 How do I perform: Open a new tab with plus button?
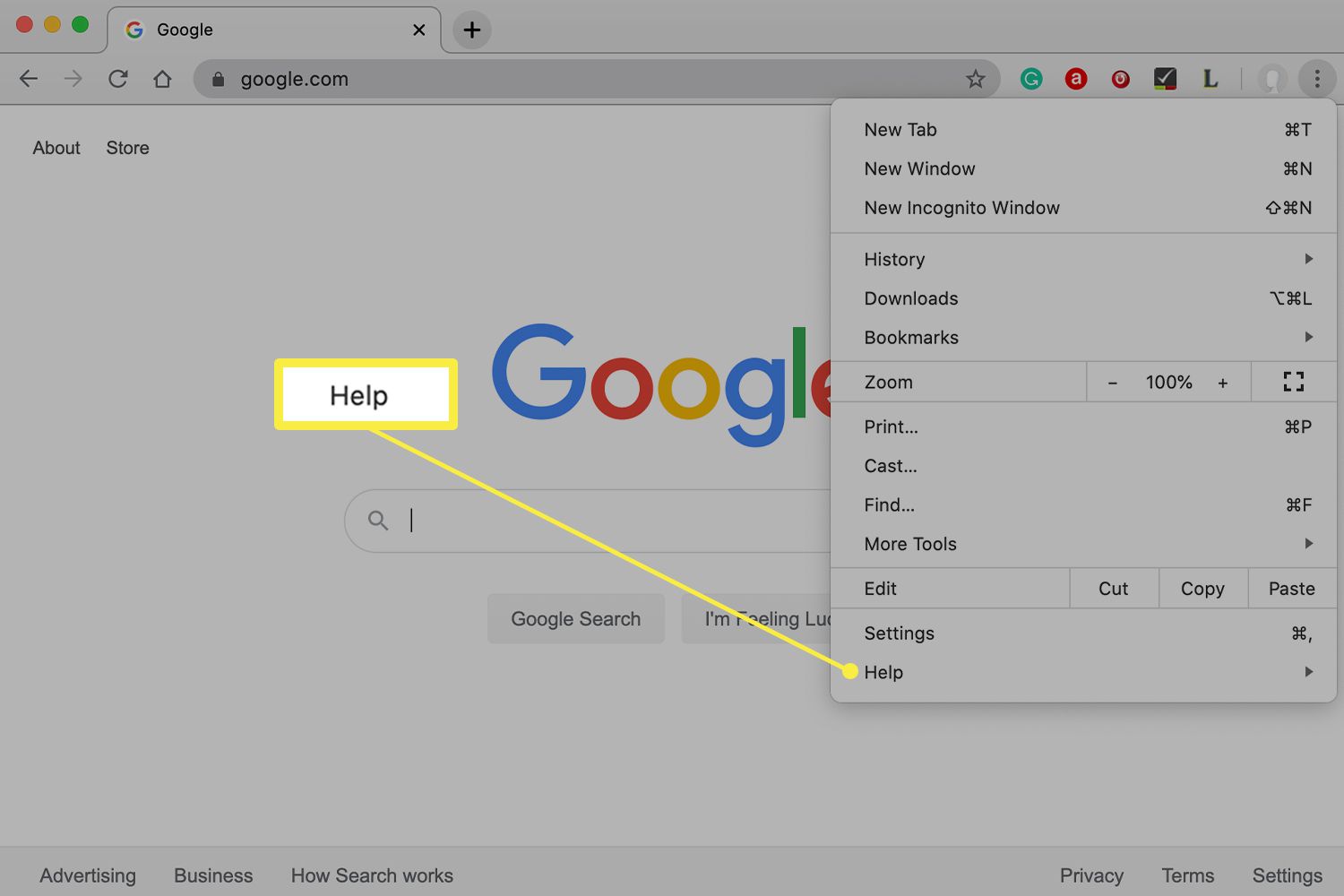click(472, 30)
